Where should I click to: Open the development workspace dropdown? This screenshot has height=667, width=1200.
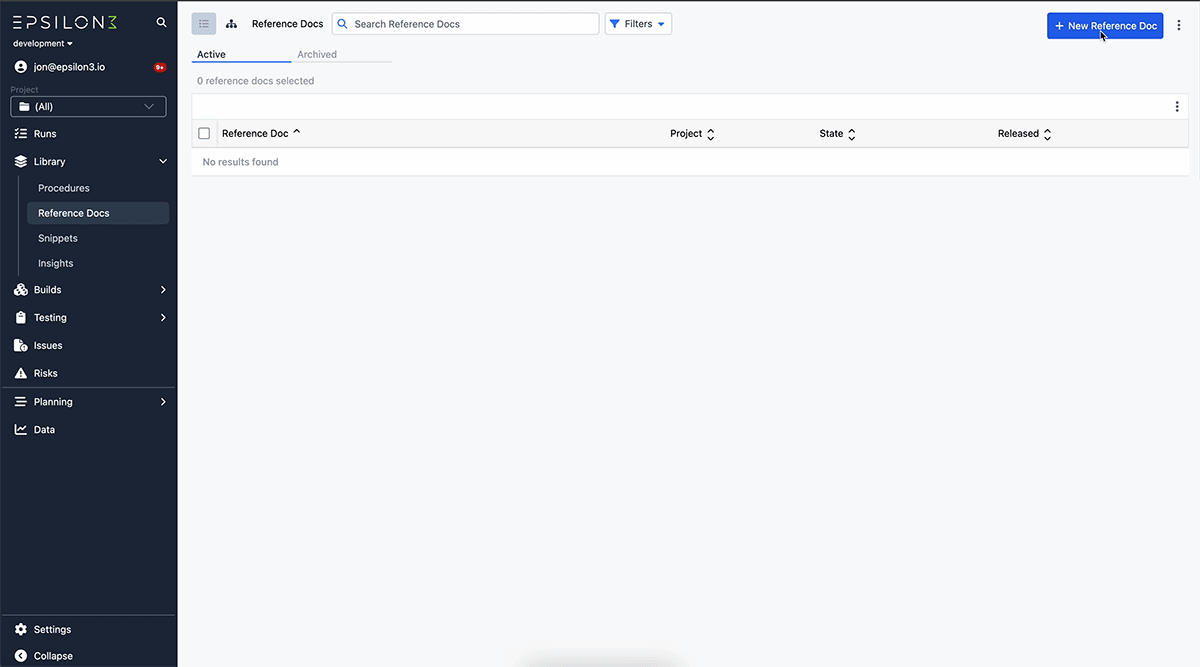[43, 44]
